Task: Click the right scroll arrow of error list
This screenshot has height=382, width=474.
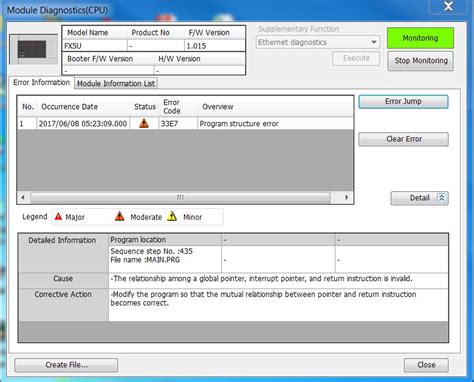Action: [346, 197]
